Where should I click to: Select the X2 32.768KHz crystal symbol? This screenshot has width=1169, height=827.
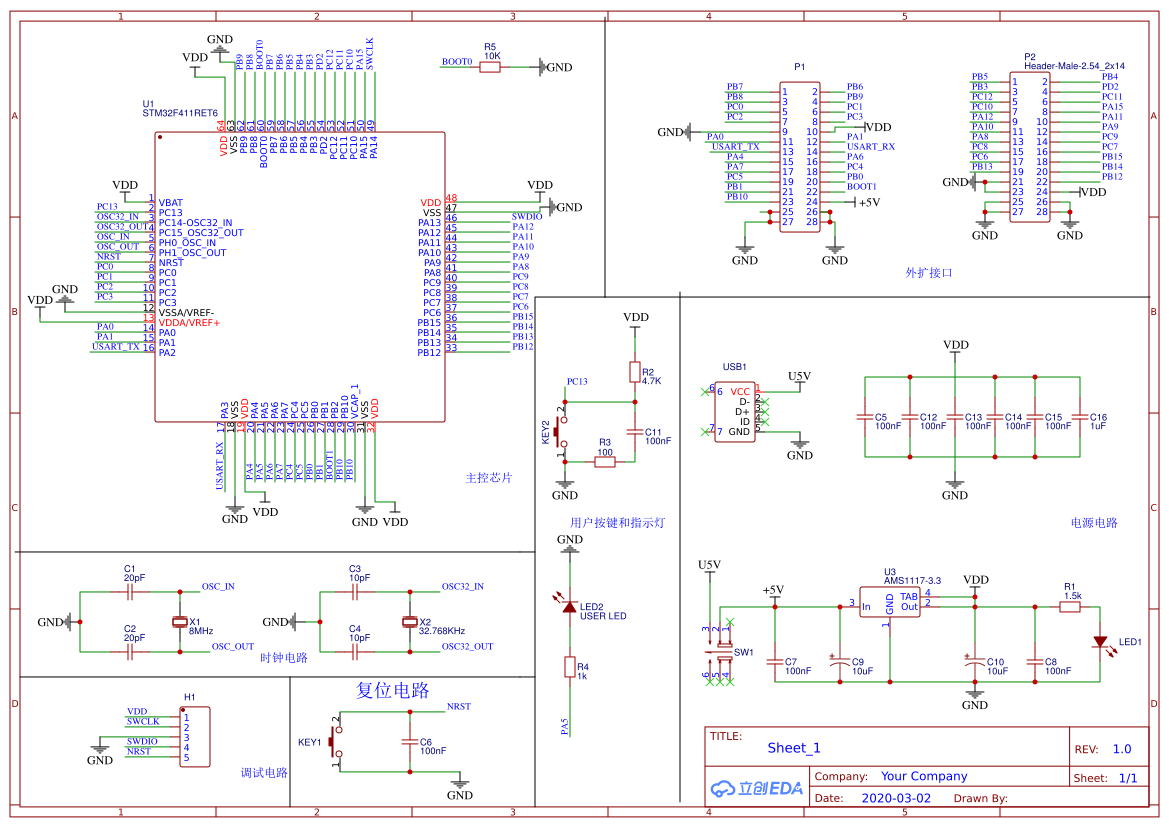pos(409,622)
